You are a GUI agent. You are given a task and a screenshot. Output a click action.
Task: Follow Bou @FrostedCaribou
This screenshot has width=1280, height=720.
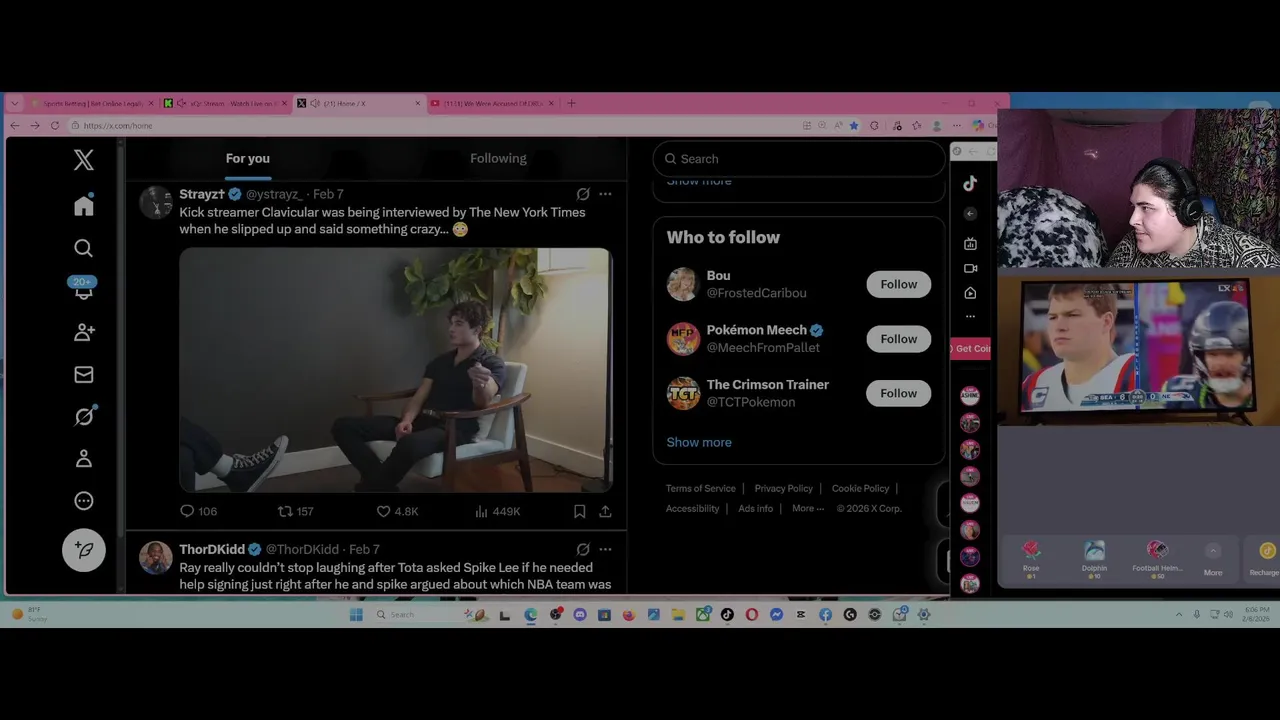pos(898,284)
